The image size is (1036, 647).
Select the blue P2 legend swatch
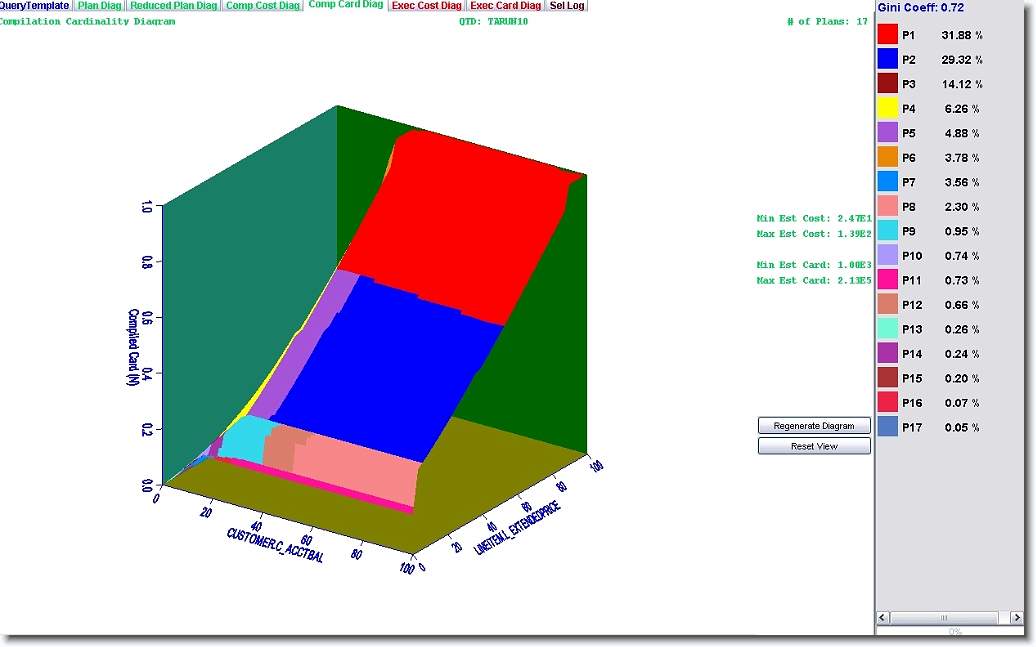pos(887,60)
